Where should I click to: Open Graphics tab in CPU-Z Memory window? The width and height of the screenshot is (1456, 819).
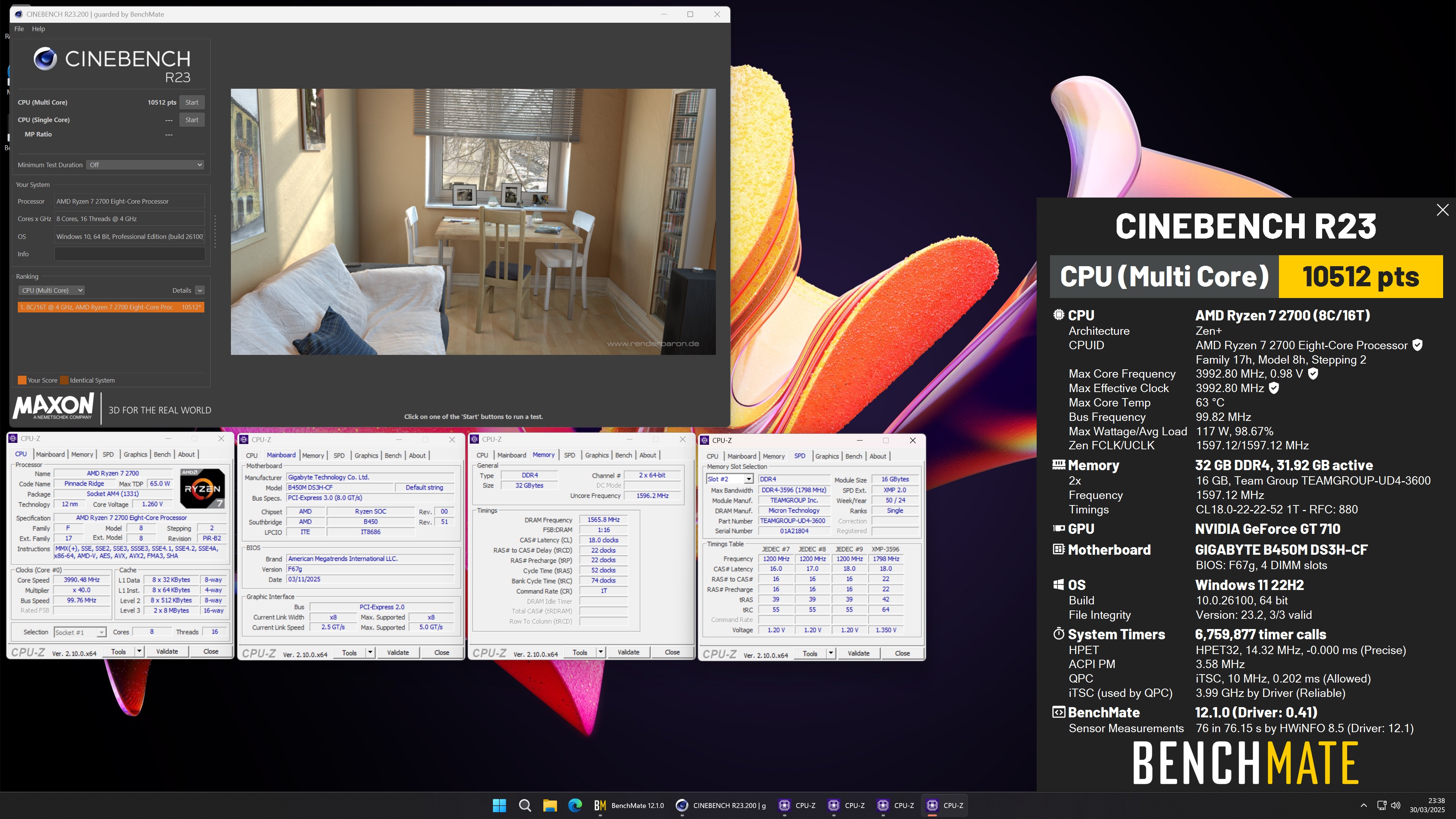(597, 455)
